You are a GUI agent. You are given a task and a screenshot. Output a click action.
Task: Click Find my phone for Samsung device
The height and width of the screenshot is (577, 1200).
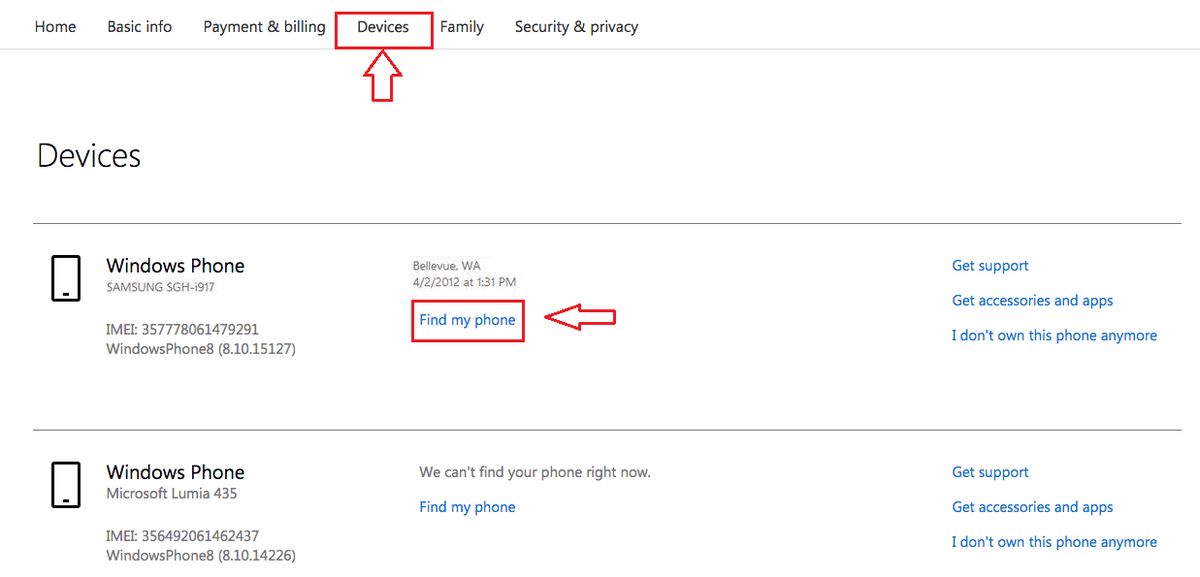tap(467, 320)
